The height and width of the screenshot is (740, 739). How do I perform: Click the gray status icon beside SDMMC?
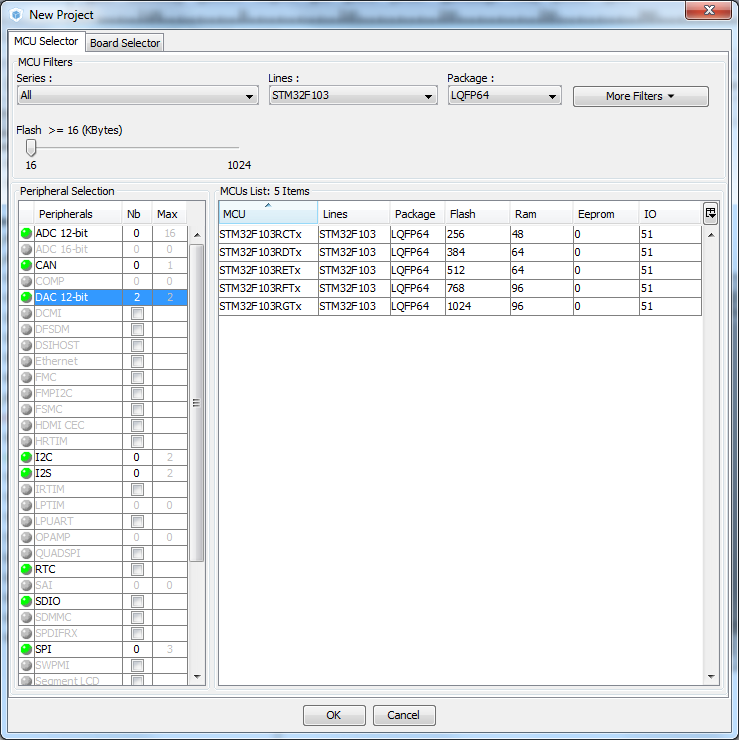coord(26,617)
